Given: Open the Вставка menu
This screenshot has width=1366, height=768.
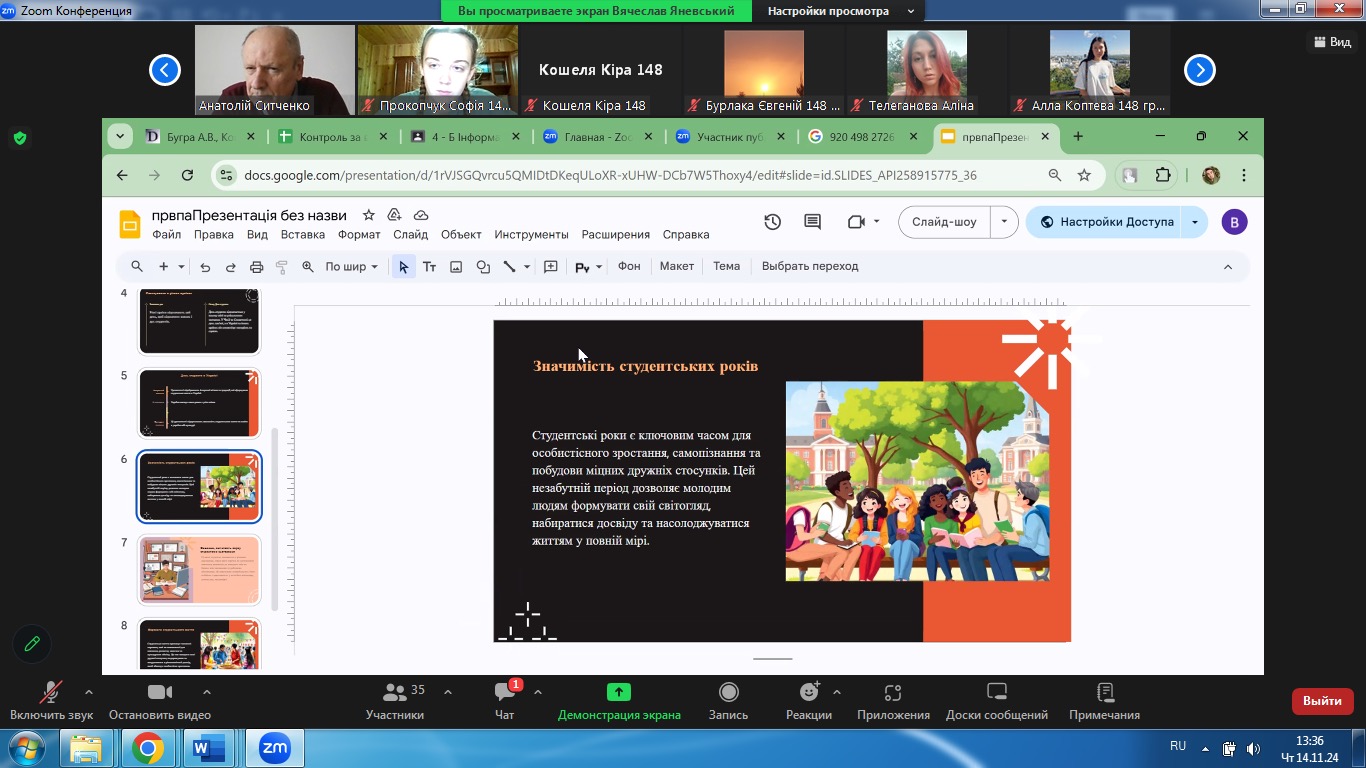Looking at the screenshot, I should pyautogui.click(x=303, y=234).
